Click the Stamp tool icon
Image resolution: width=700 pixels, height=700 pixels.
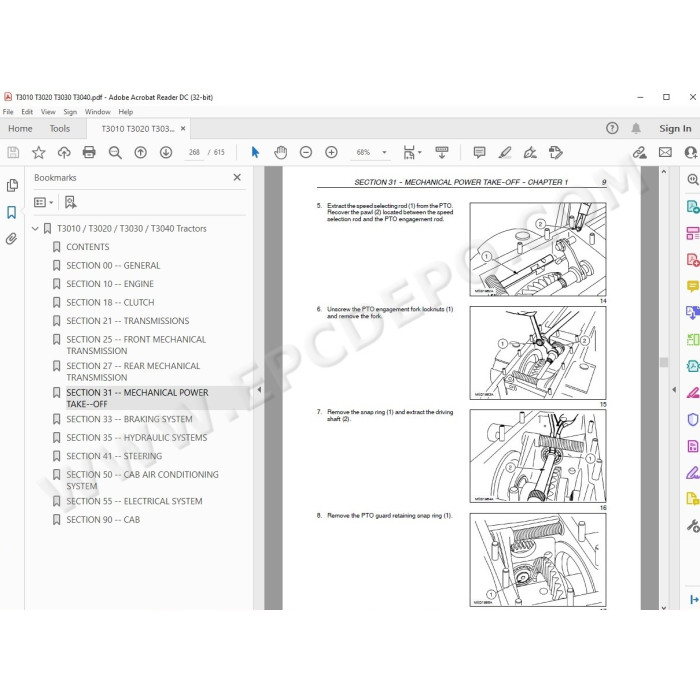(555, 153)
